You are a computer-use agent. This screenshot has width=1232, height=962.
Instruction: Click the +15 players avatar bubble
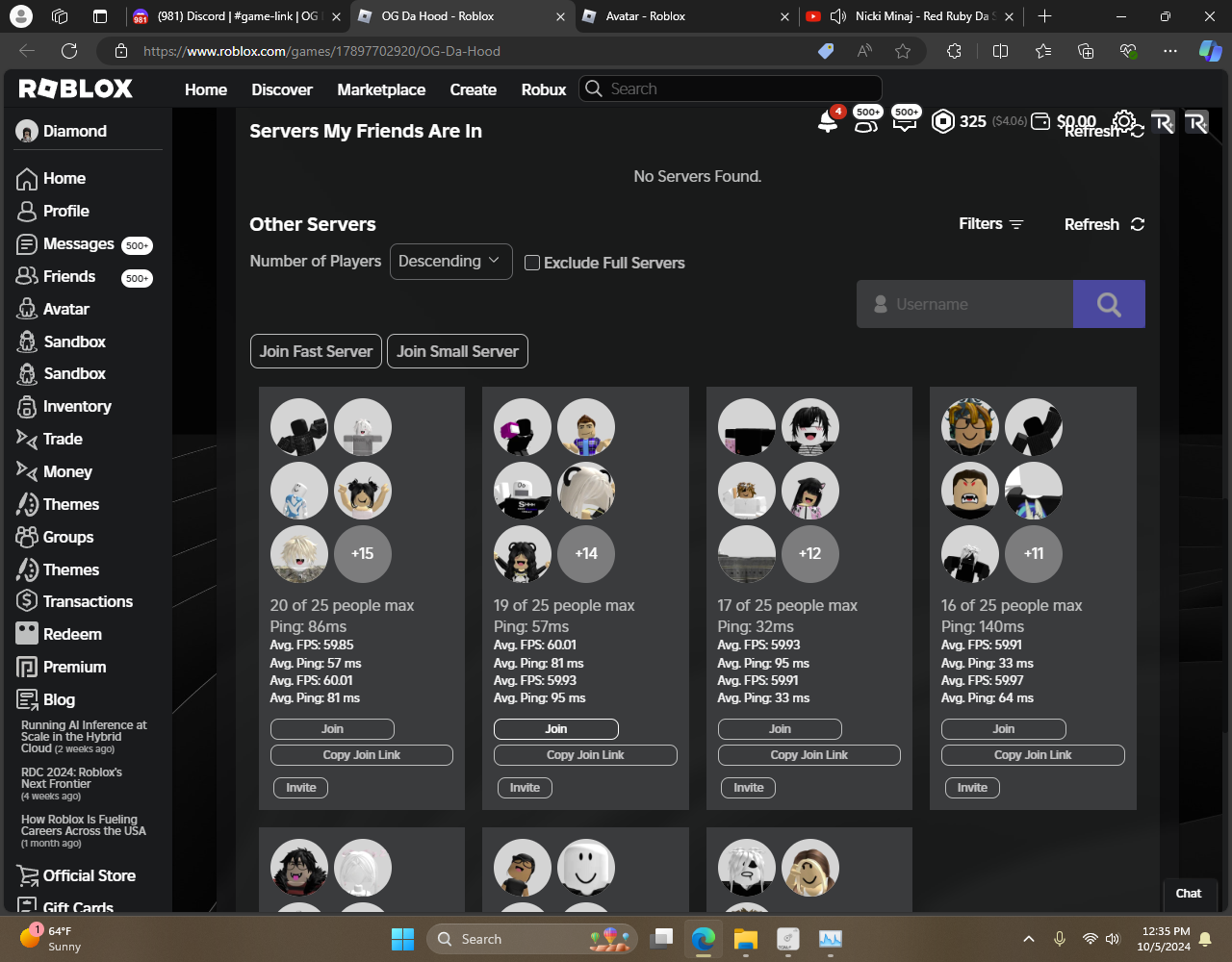tap(363, 554)
